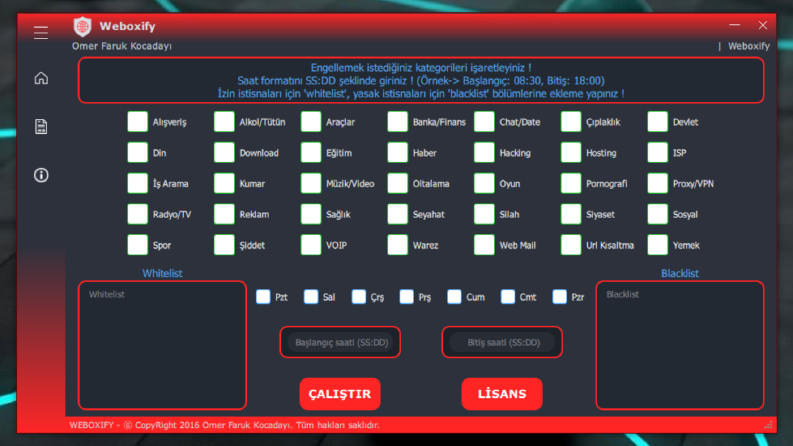Click the Omer Faruk Kocadayı name text
Screen dimensions: 793x446
click(122, 46)
